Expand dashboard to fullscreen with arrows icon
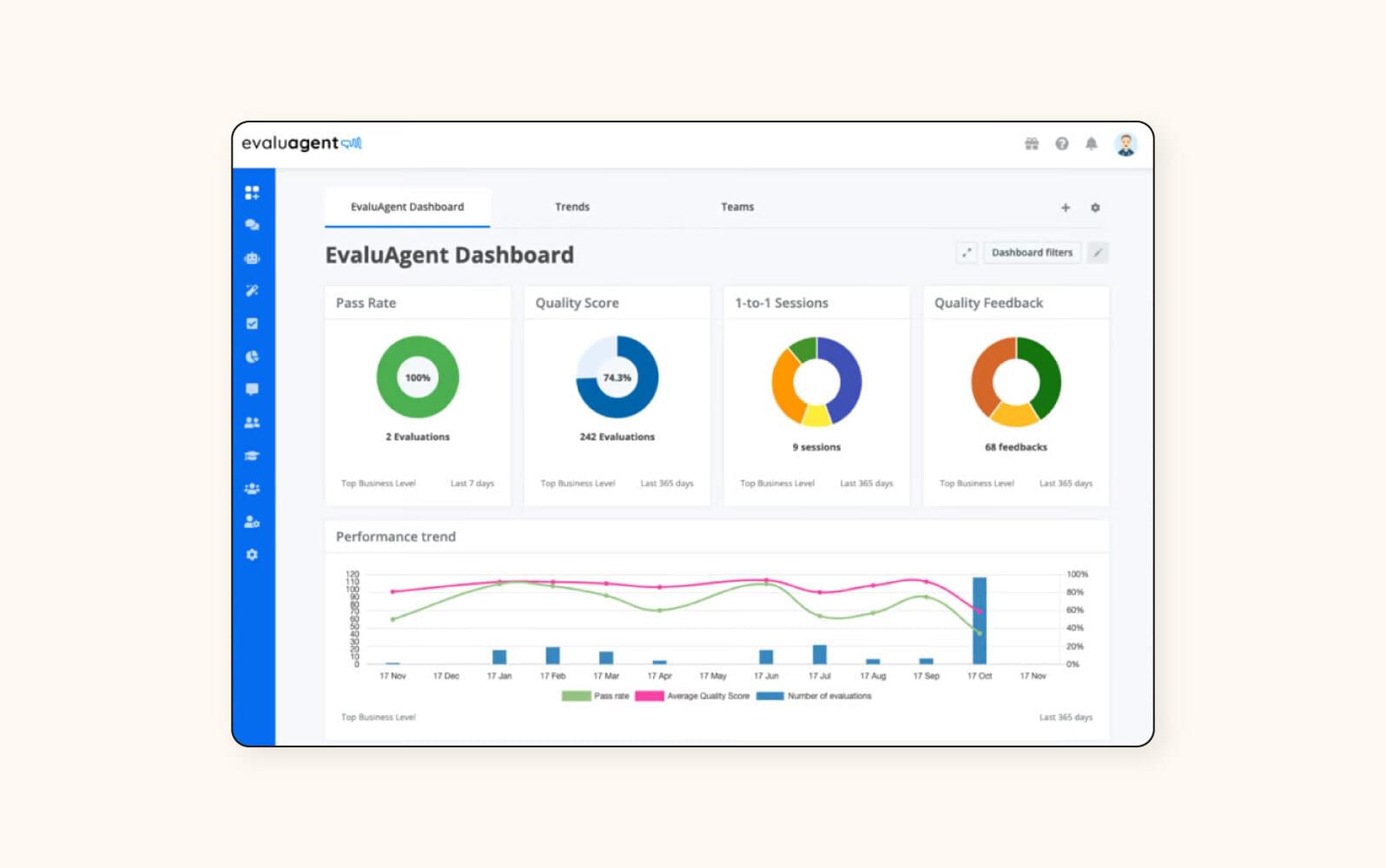Screen dimensions: 1386x868 coord(967,253)
